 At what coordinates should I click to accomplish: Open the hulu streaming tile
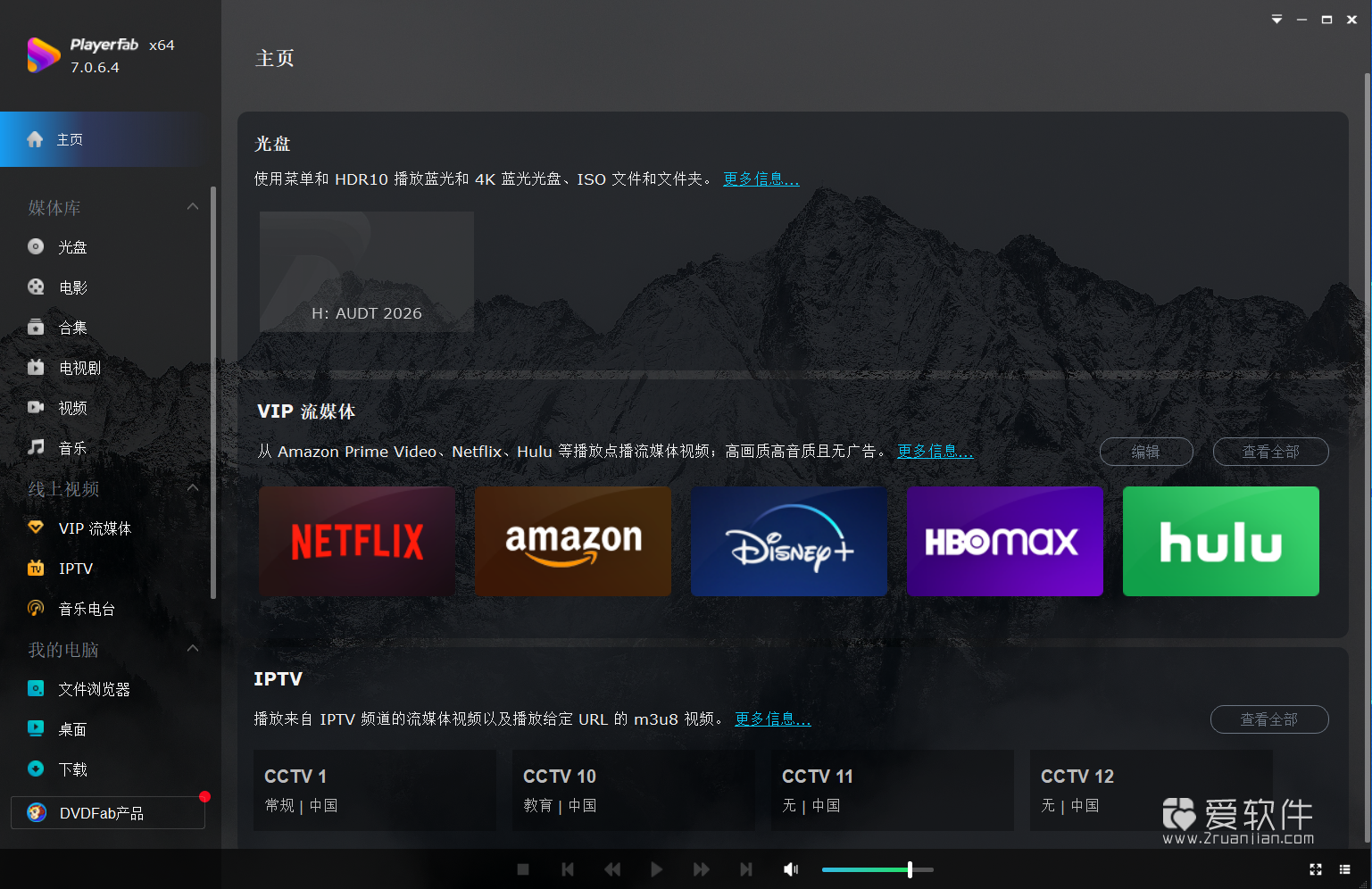click(1221, 541)
